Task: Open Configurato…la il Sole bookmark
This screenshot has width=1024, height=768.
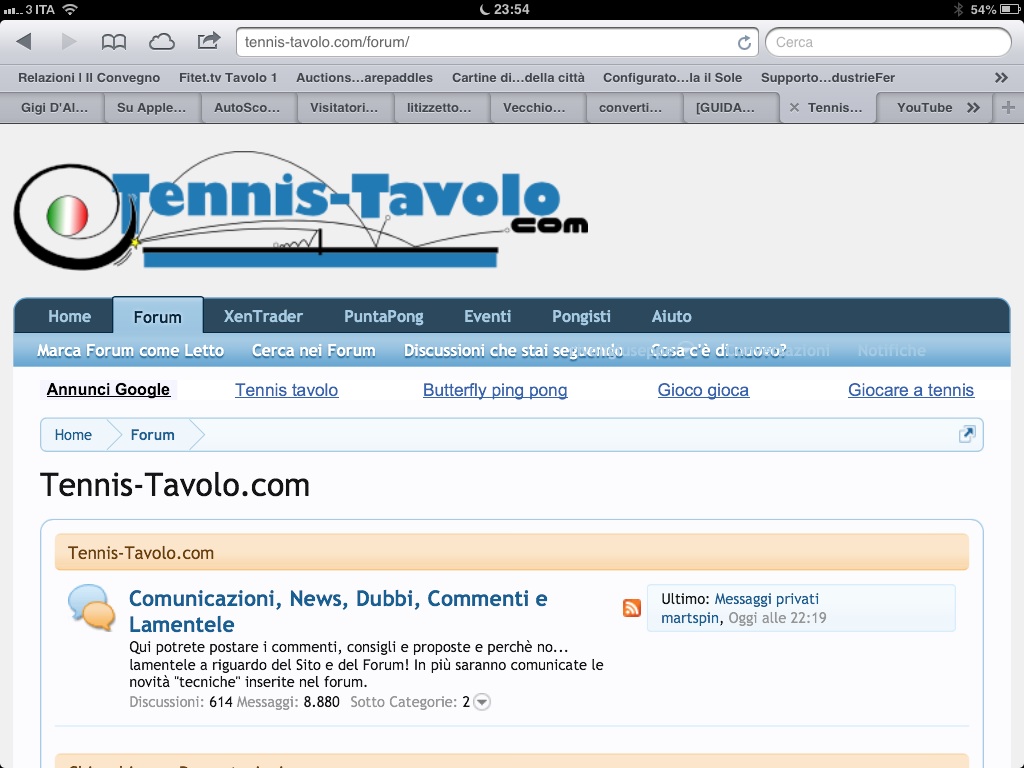Action: click(x=673, y=78)
